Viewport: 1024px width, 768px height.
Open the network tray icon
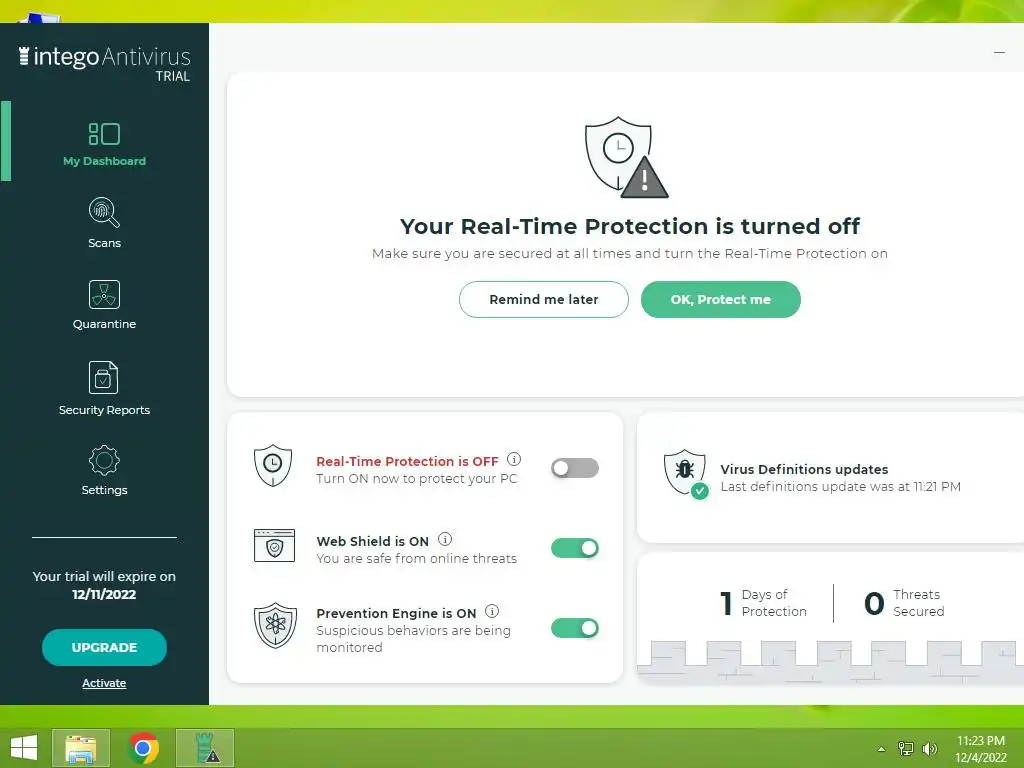point(906,749)
